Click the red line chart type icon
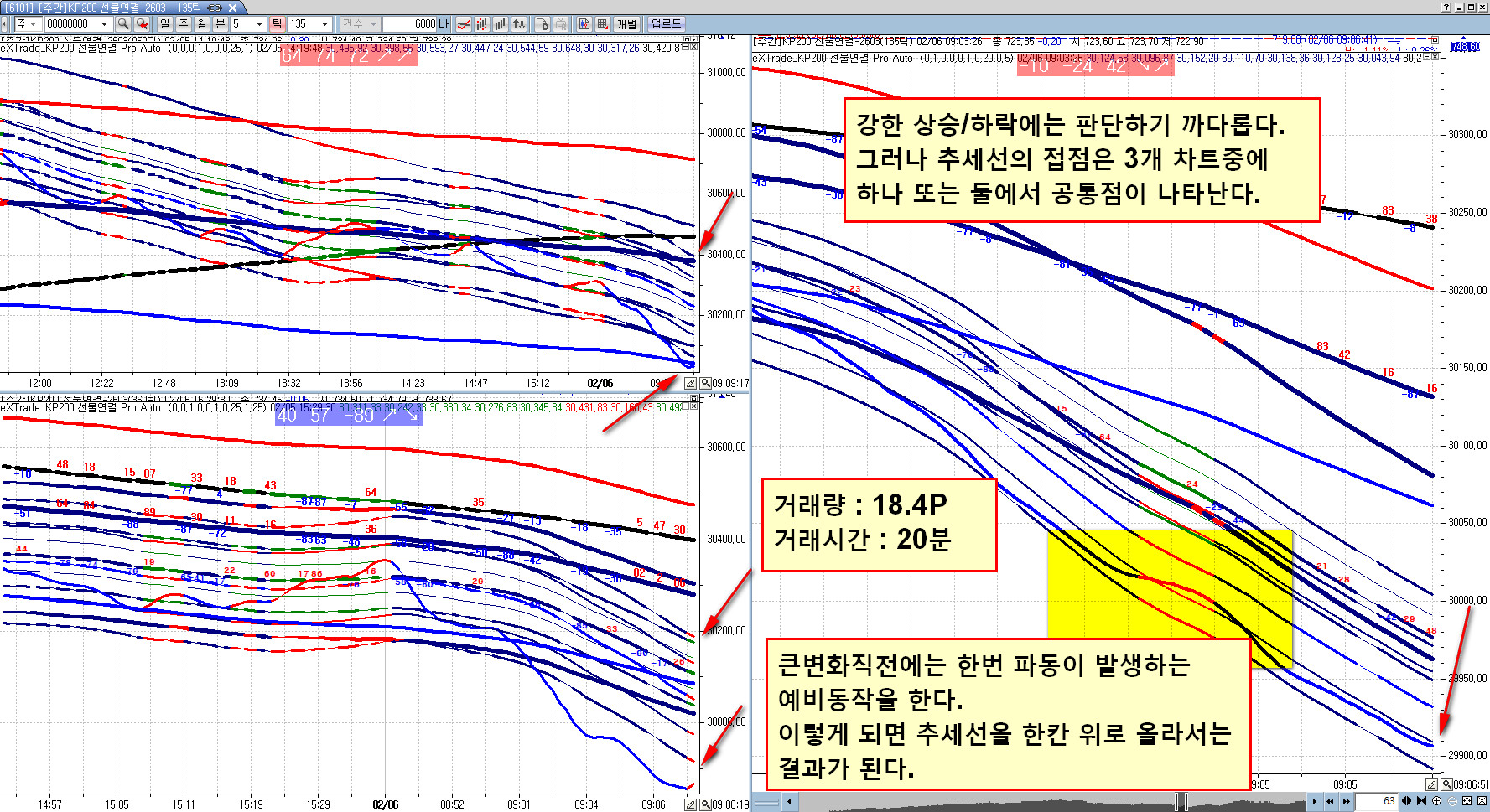This screenshot has width=1490, height=812. point(463,24)
